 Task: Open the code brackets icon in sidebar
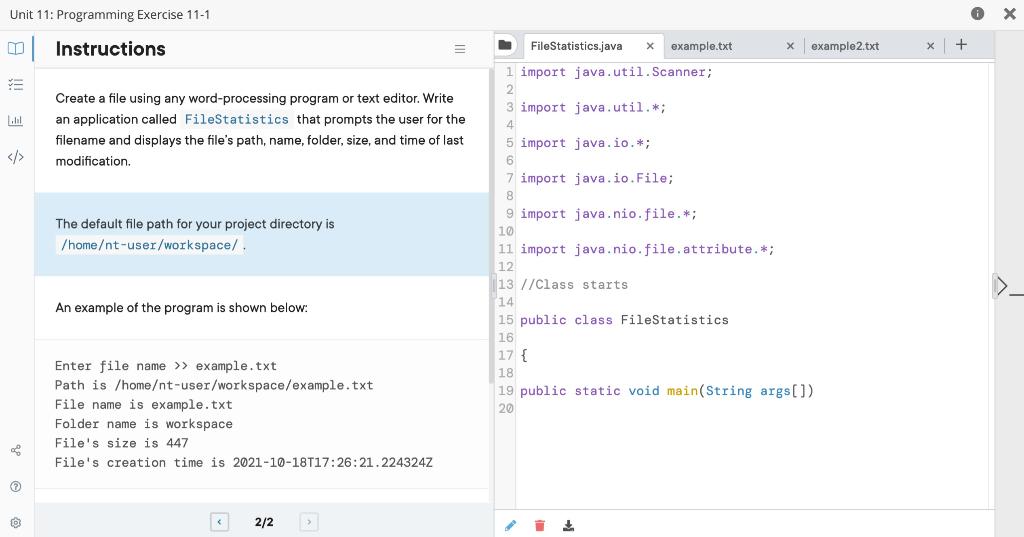(x=16, y=157)
